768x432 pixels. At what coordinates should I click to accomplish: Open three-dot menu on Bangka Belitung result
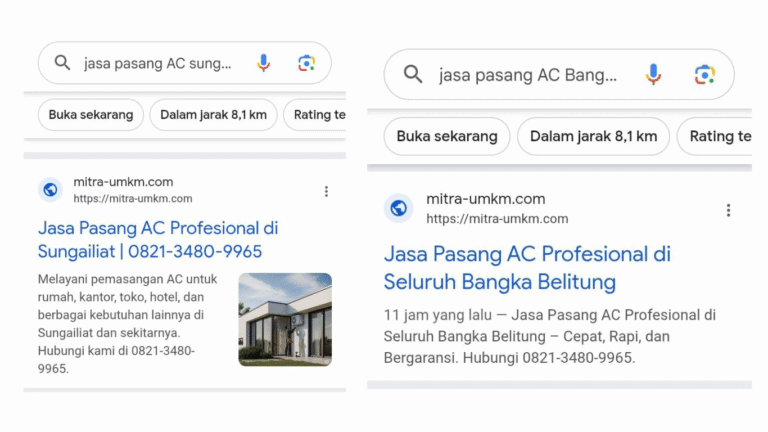728,210
